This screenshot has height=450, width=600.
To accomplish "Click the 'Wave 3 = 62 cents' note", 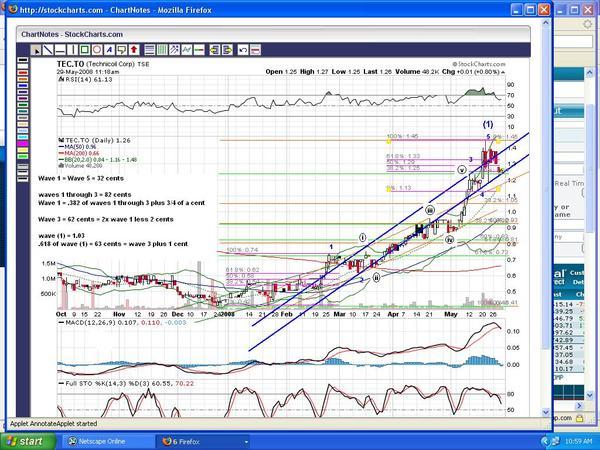I will point(106,219).
